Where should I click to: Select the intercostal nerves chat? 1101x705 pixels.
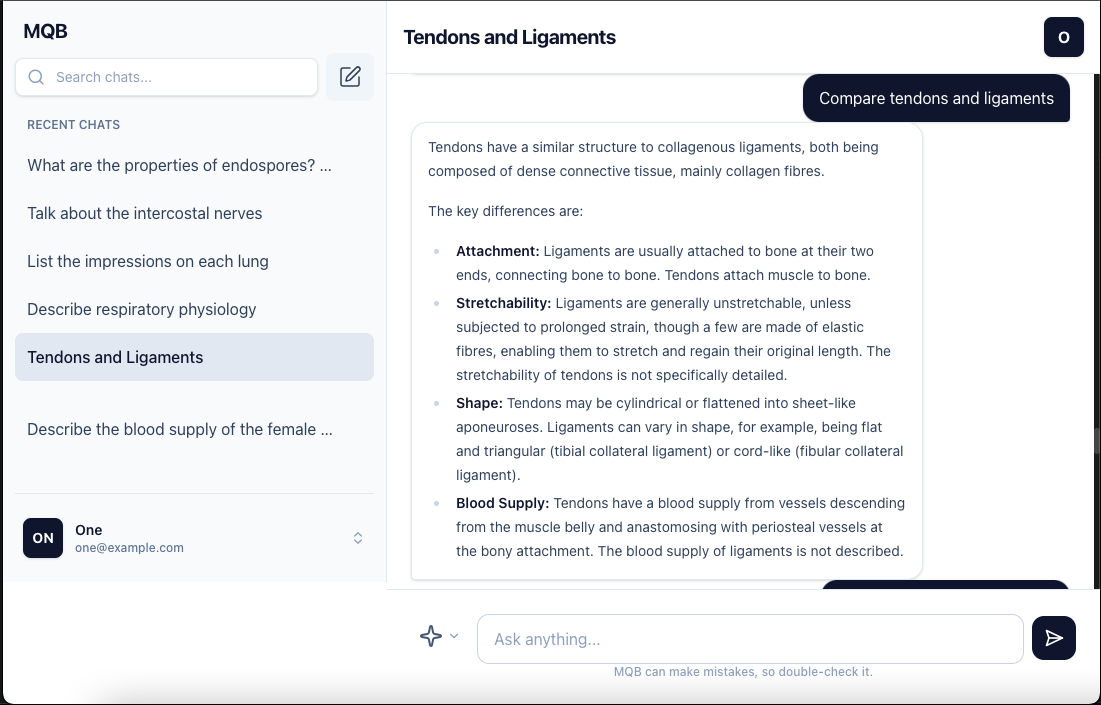coord(145,213)
